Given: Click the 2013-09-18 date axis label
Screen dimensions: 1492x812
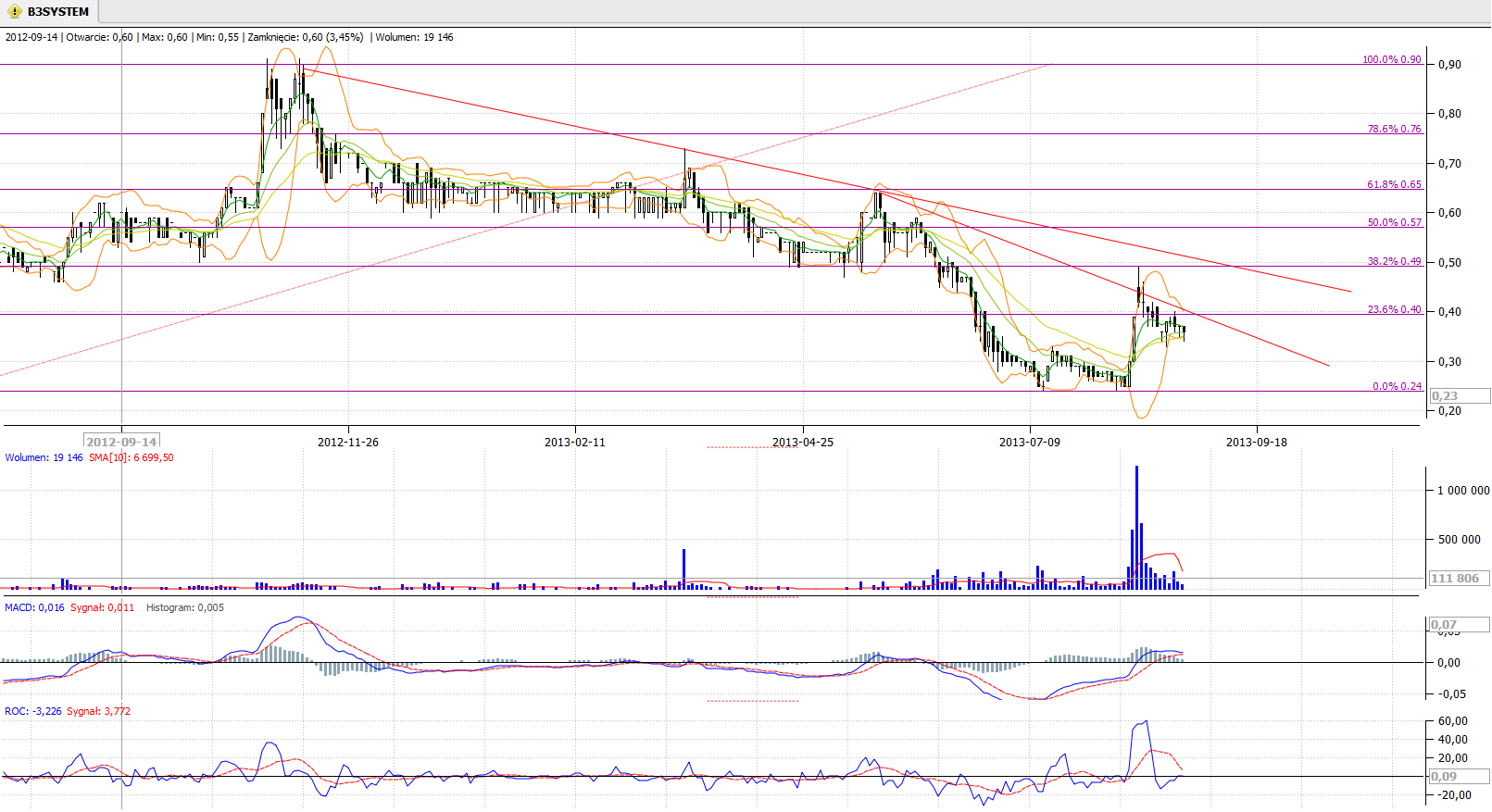Looking at the screenshot, I should [1257, 442].
